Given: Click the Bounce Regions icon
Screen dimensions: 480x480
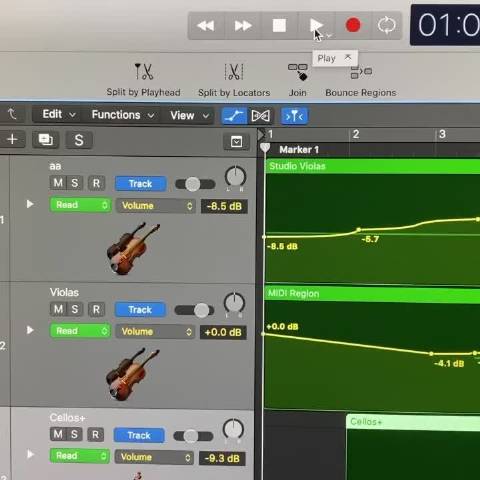Looking at the screenshot, I should click(361, 72).
